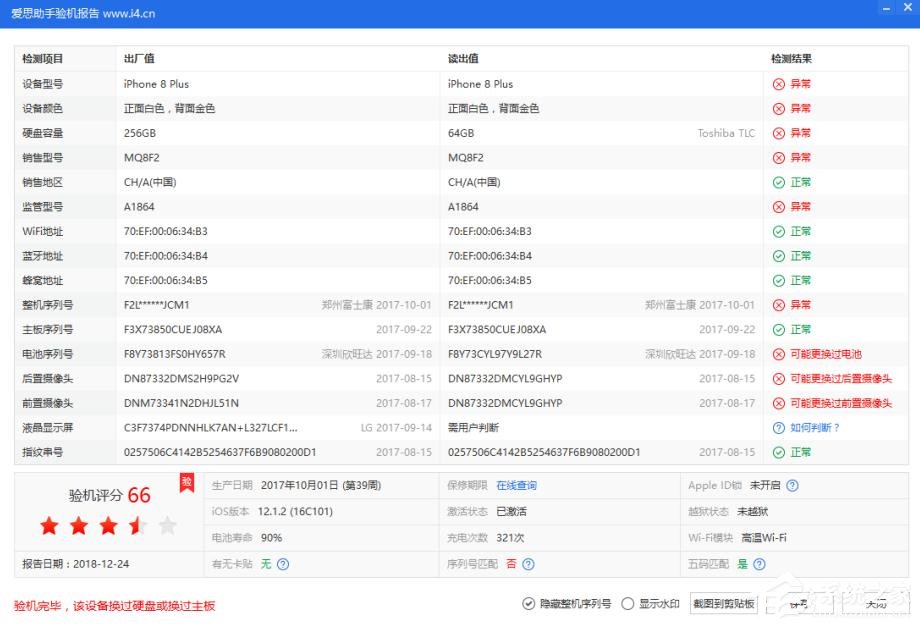Click the help icon beside 五码匹配

(759, 562)
